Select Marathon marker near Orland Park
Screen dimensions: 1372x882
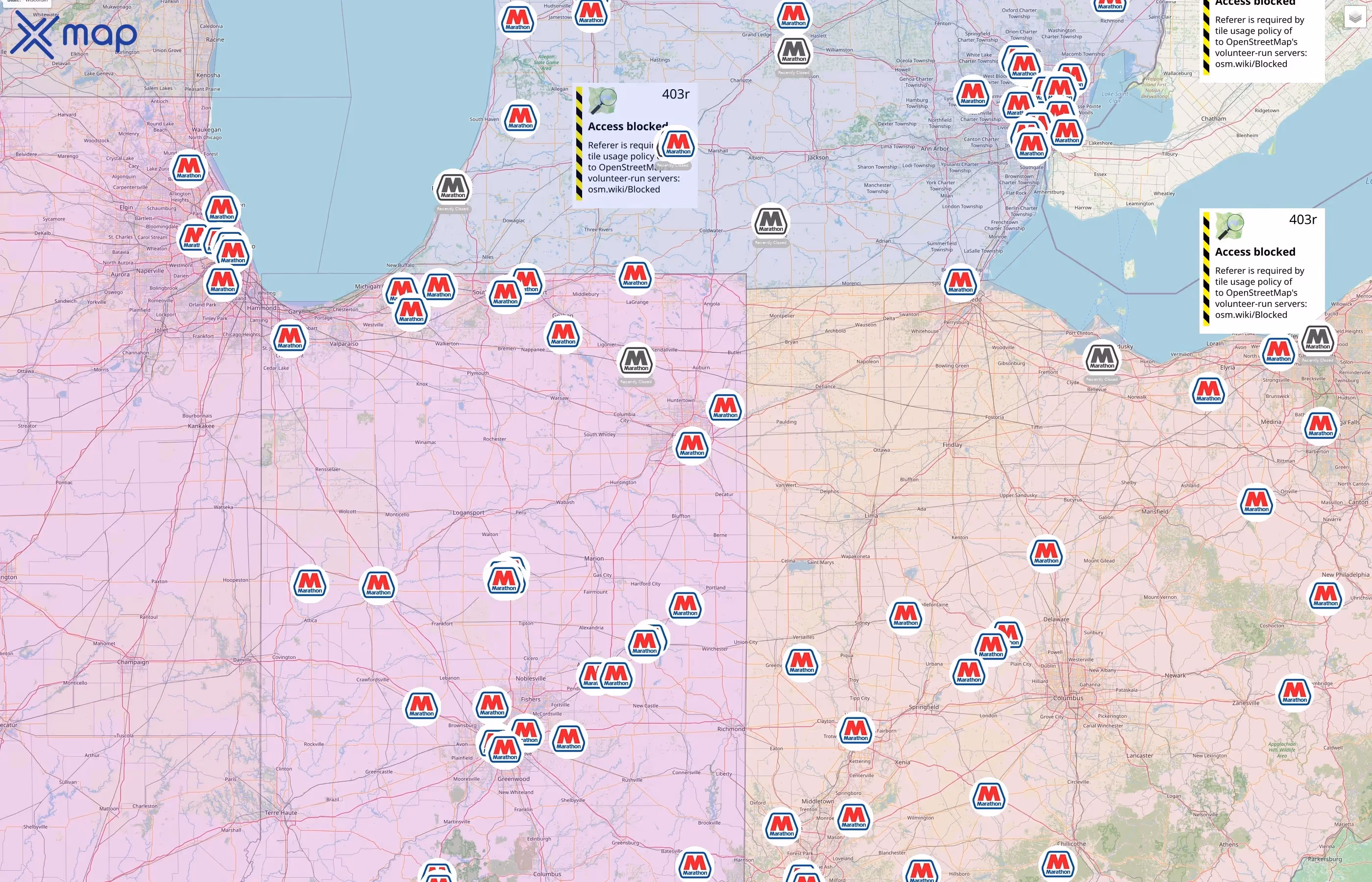(x=223, y=282)
